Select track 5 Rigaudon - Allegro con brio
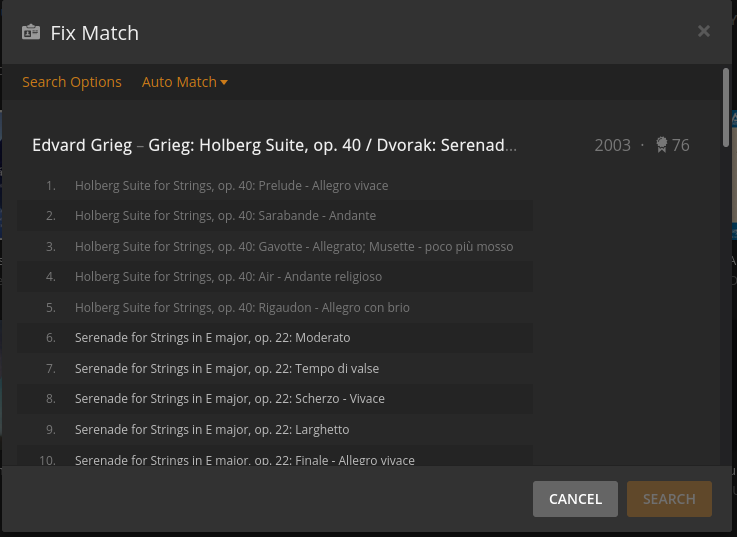Viewport: 737px width, 537px height. (x=242, y=307)
